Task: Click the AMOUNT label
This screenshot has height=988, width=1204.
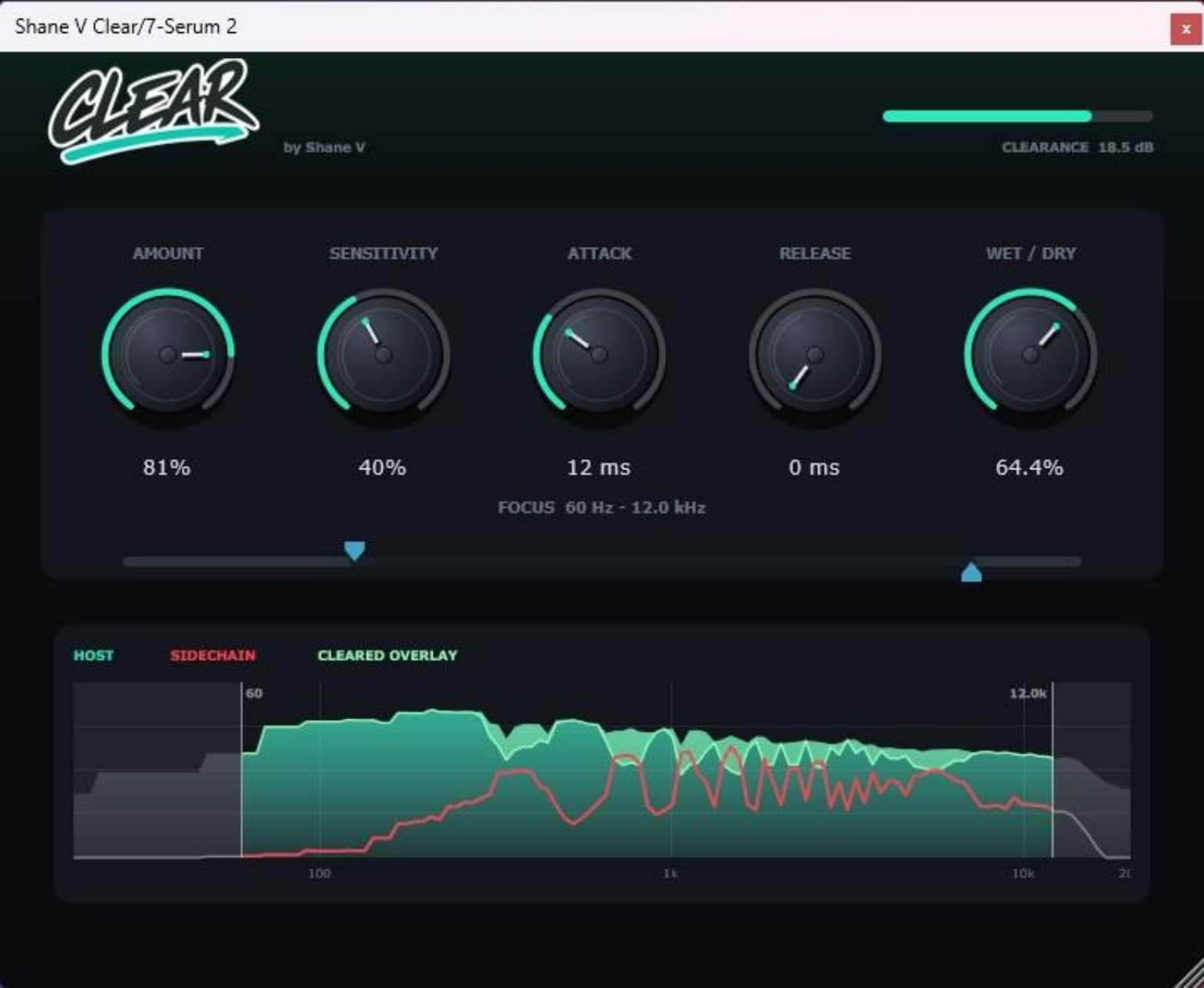Action: click(168, 253)
